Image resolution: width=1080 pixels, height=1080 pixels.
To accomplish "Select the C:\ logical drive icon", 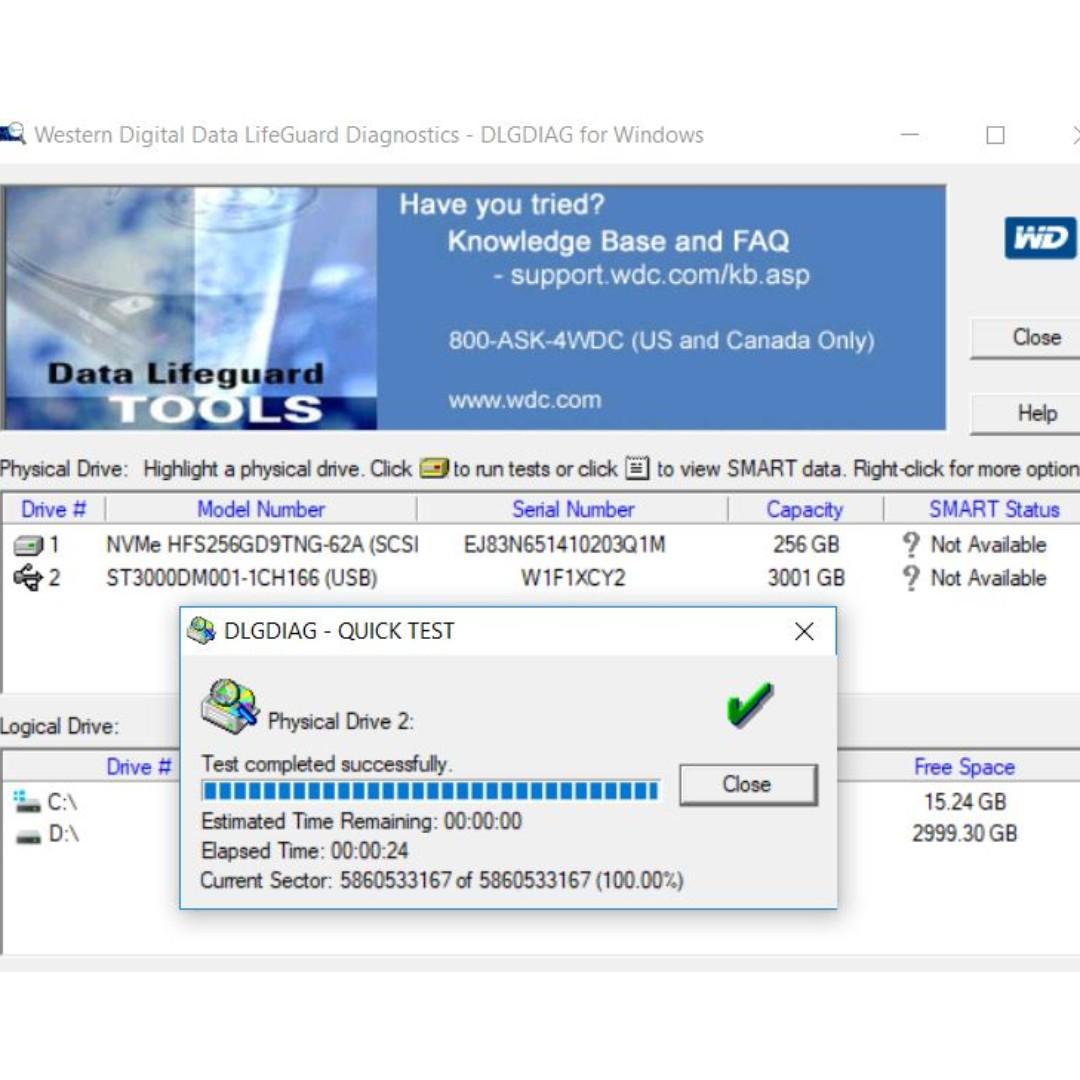I will tap(27, 802).
